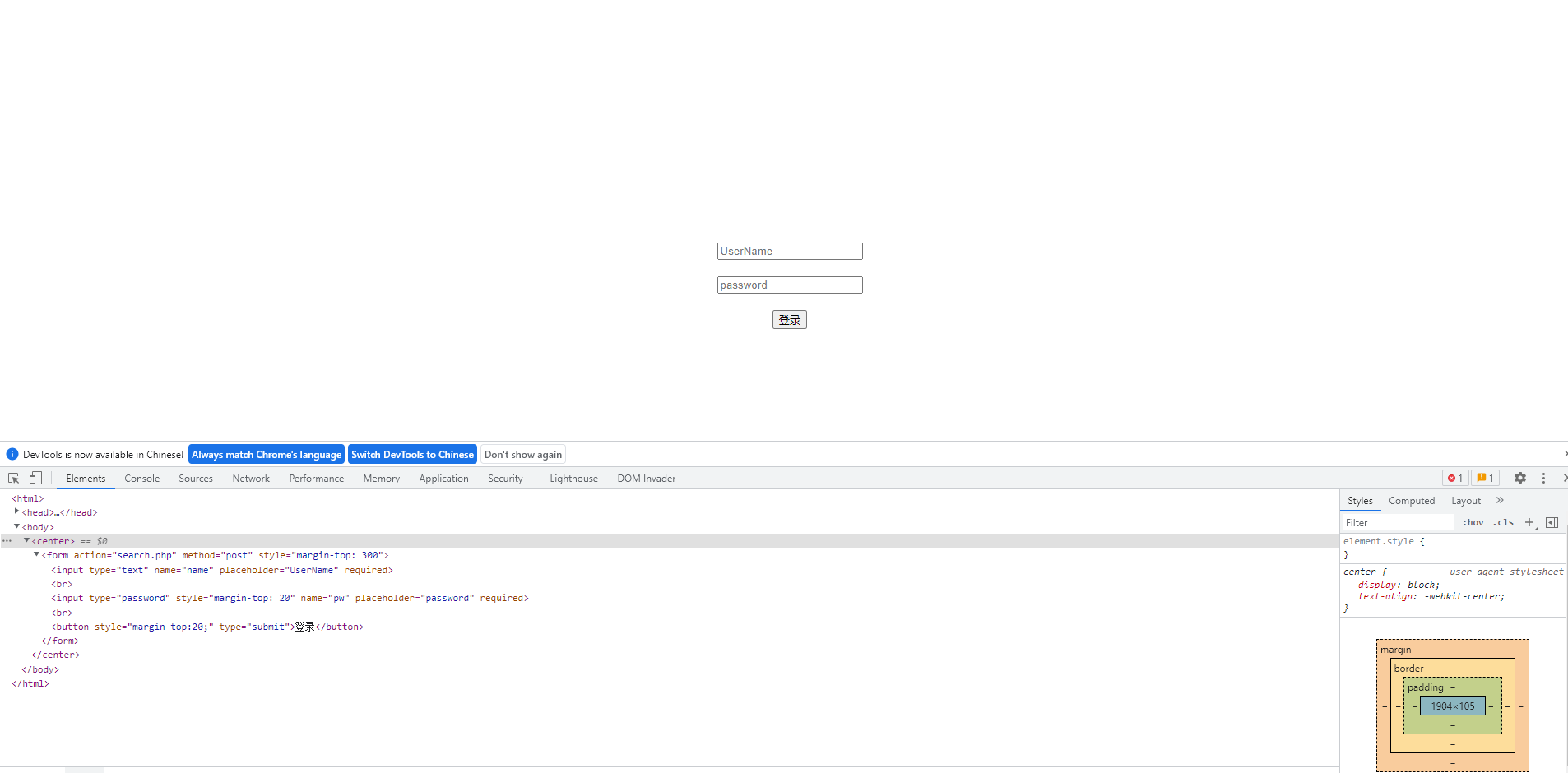This screenshot has width=1568, height=773.
Task: Focus the UserName input field
Action: (790, 251)
